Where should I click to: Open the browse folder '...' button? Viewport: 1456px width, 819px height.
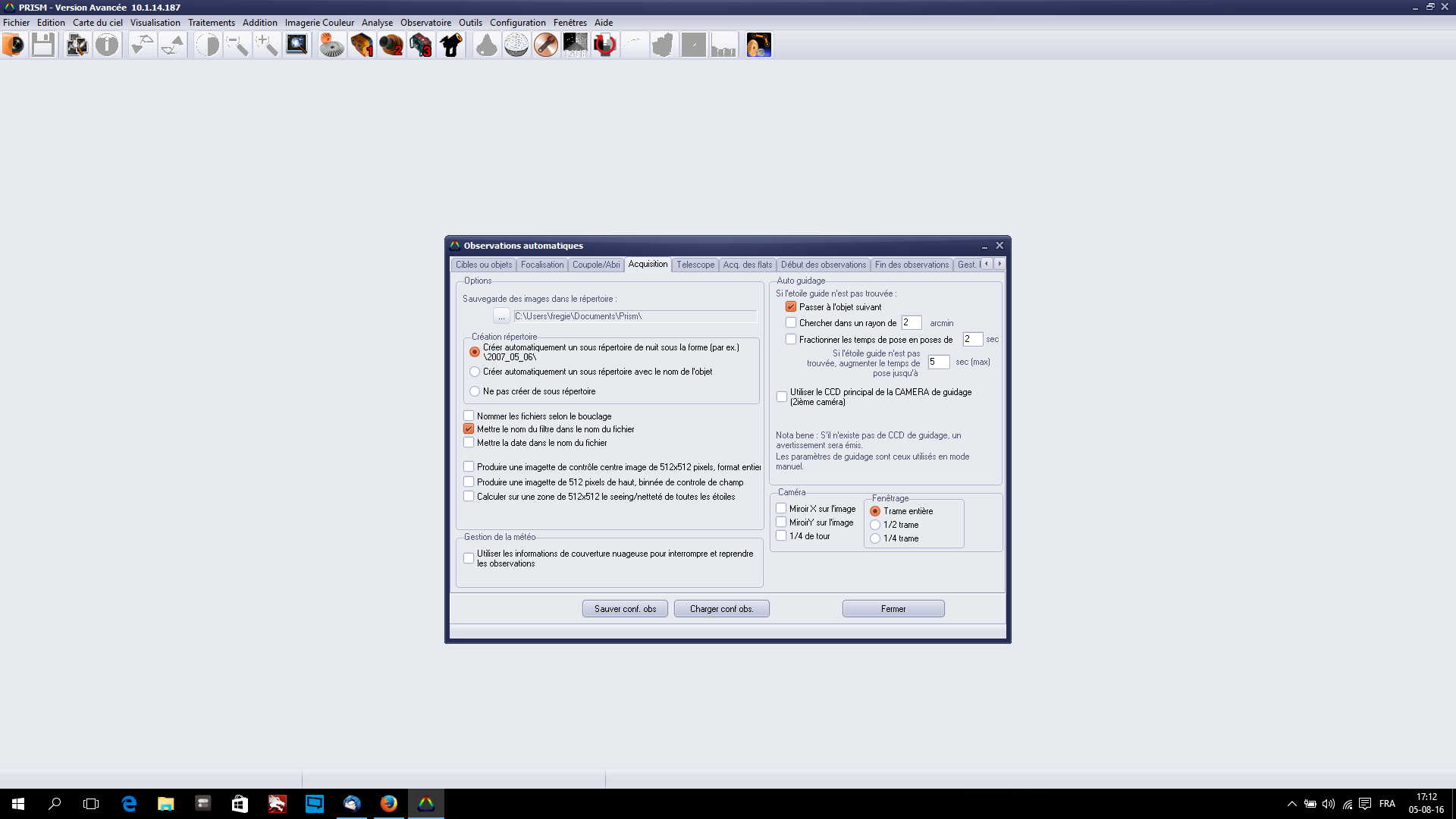point(501,316)
